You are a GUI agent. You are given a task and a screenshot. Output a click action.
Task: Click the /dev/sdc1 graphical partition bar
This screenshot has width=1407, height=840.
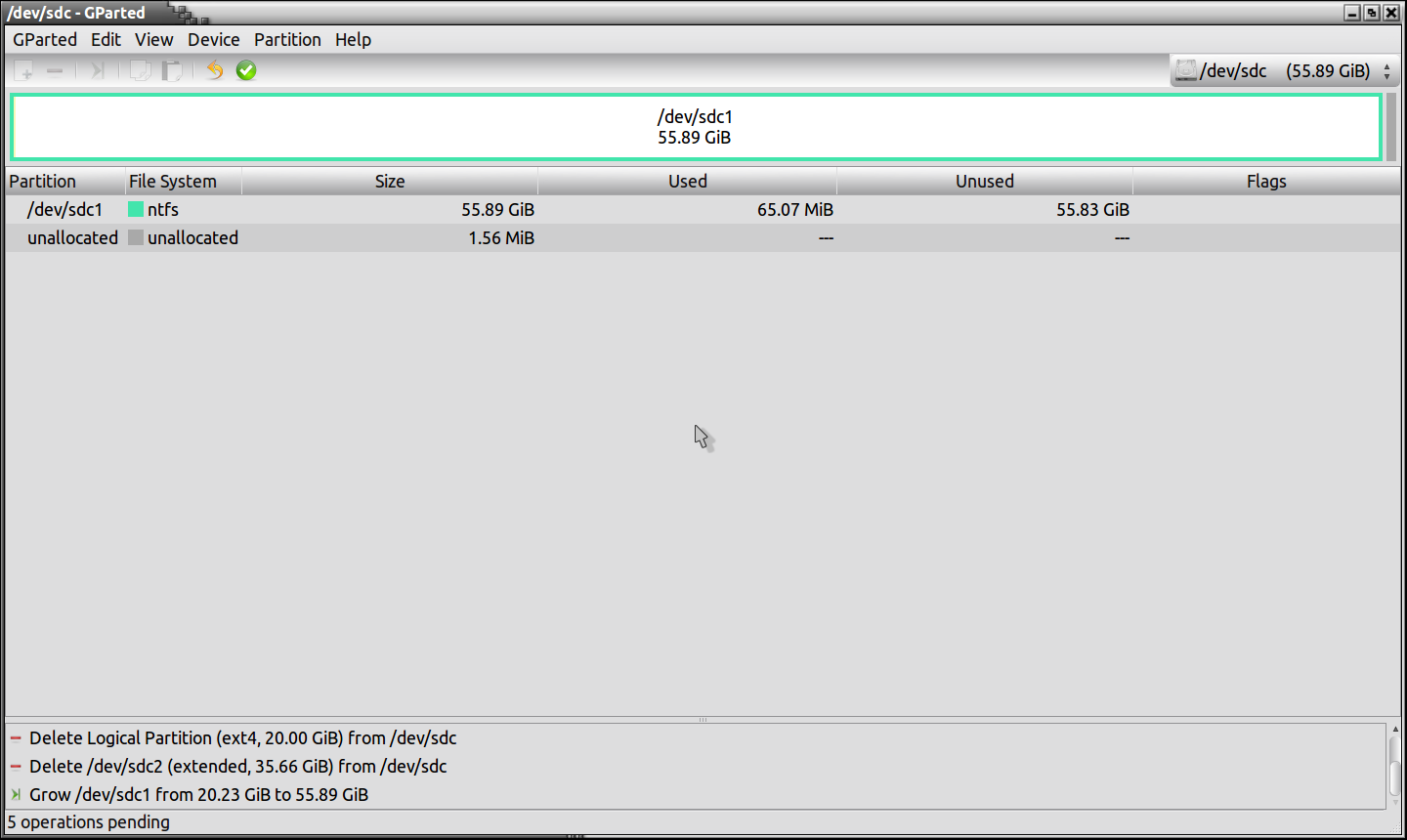click(x=695, y=127)
